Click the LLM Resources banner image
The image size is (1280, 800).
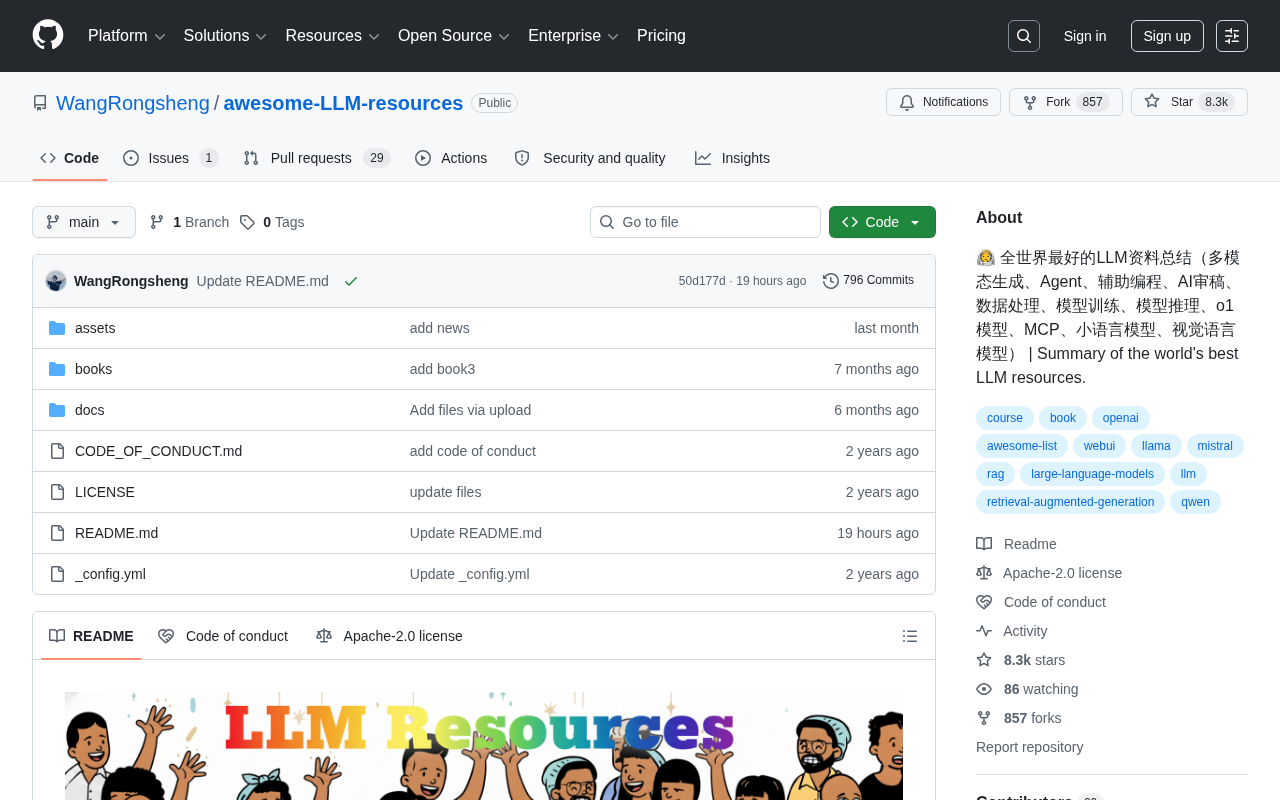point(484,746)
